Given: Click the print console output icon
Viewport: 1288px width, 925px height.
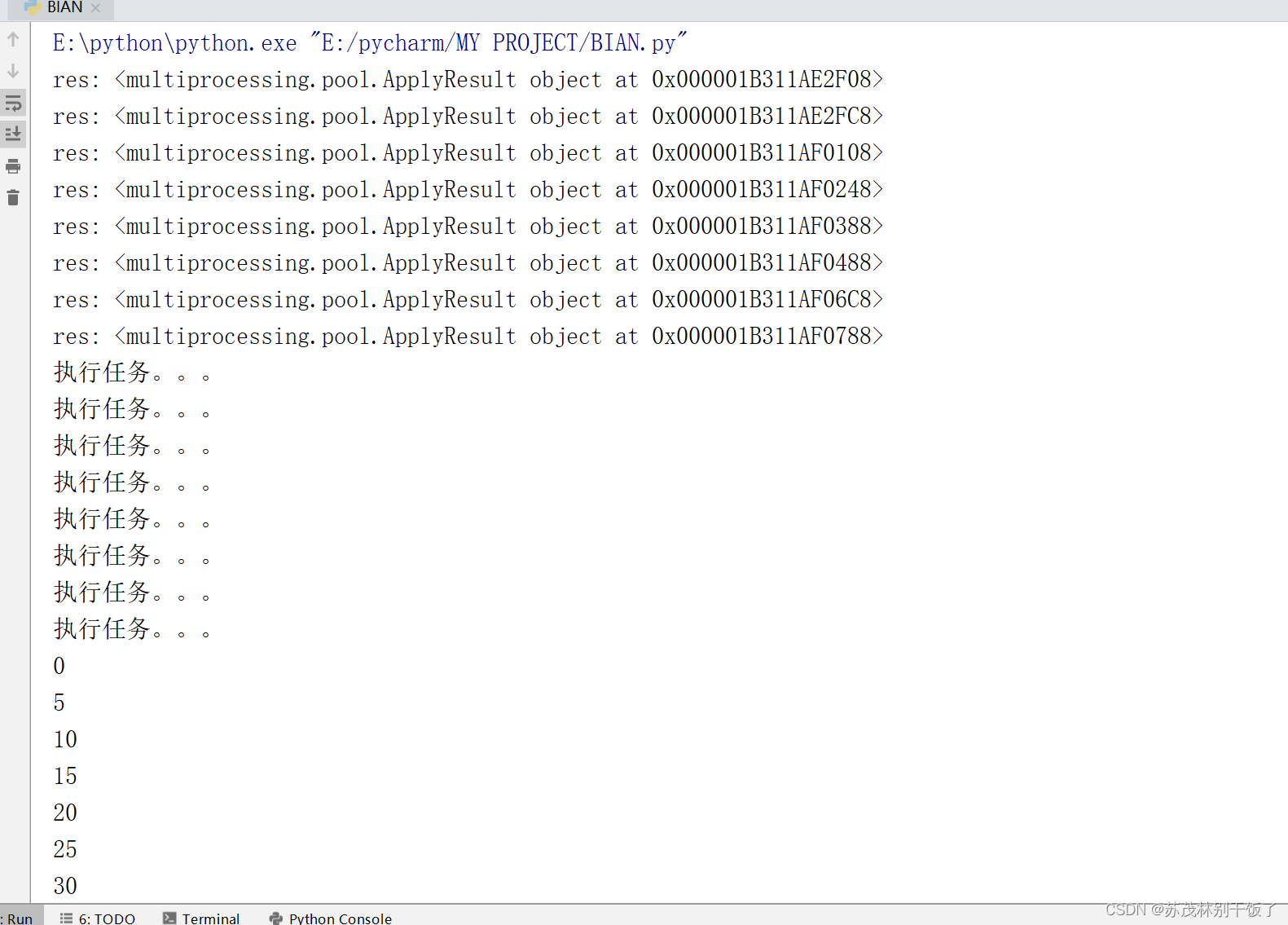Looking at the screenshot, I should 13,166.
